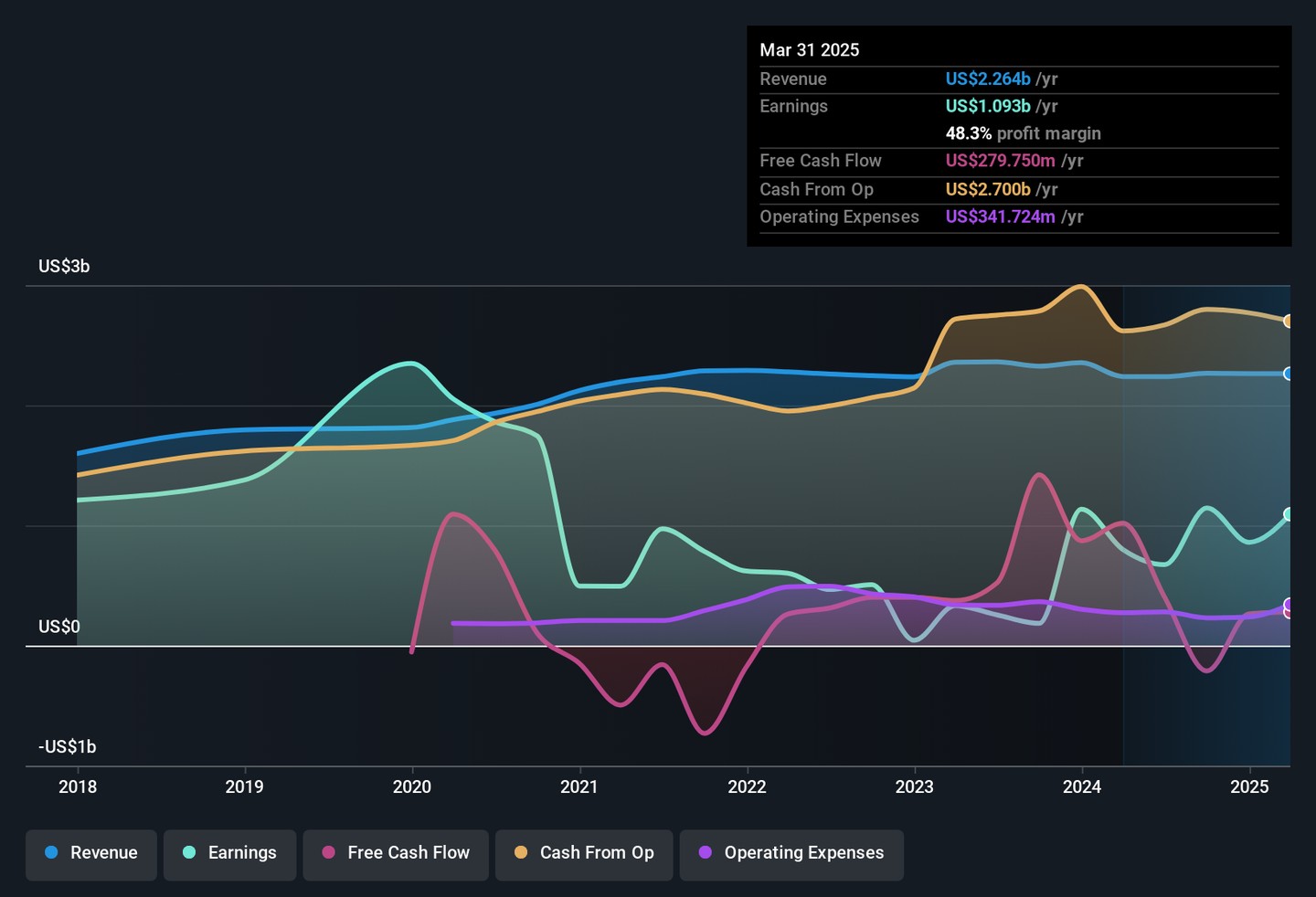This screenshot has height=897, width=1316.
Task: Click the Mar 31 2025 tooltip date
Action: tap(810, 50)
